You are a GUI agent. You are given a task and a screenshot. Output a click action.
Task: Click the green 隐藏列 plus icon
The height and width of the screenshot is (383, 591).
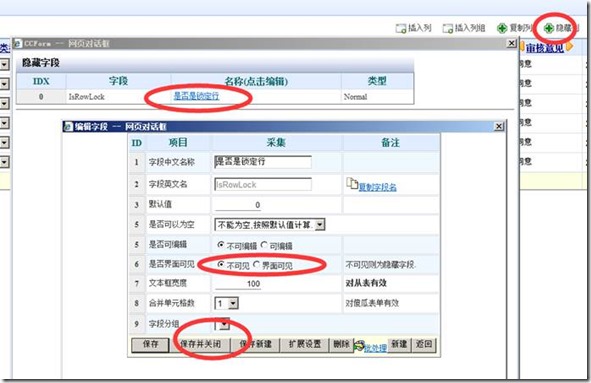[x=549, y=28]
